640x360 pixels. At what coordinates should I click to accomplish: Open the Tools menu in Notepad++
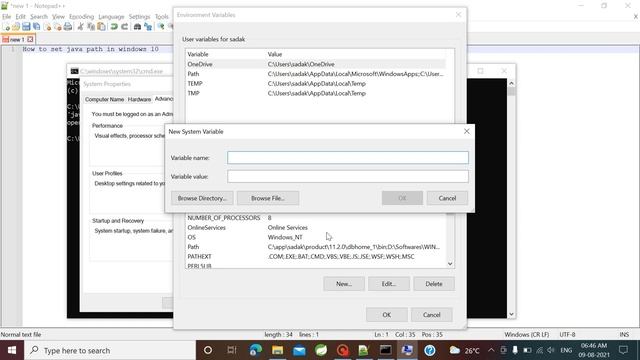pyautogui.click(x=162, y=17)
